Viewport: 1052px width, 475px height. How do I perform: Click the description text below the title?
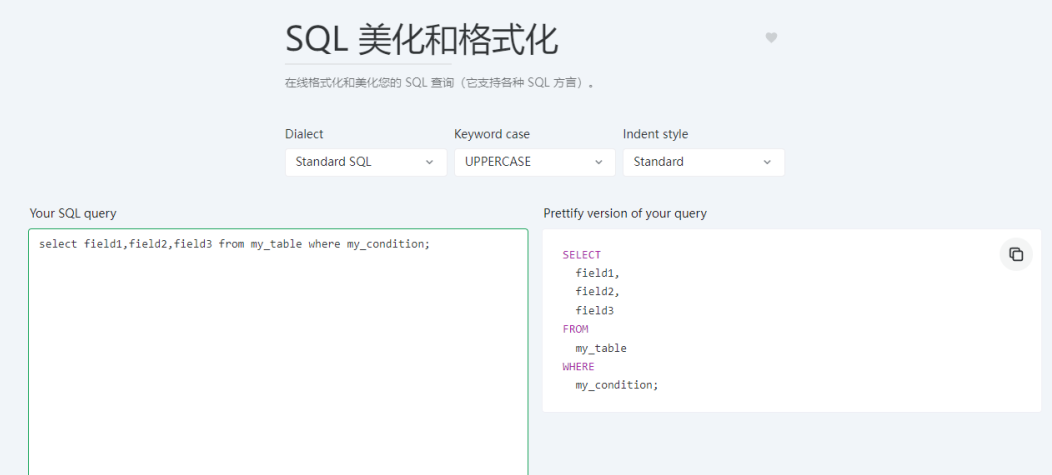coord(440,83)
